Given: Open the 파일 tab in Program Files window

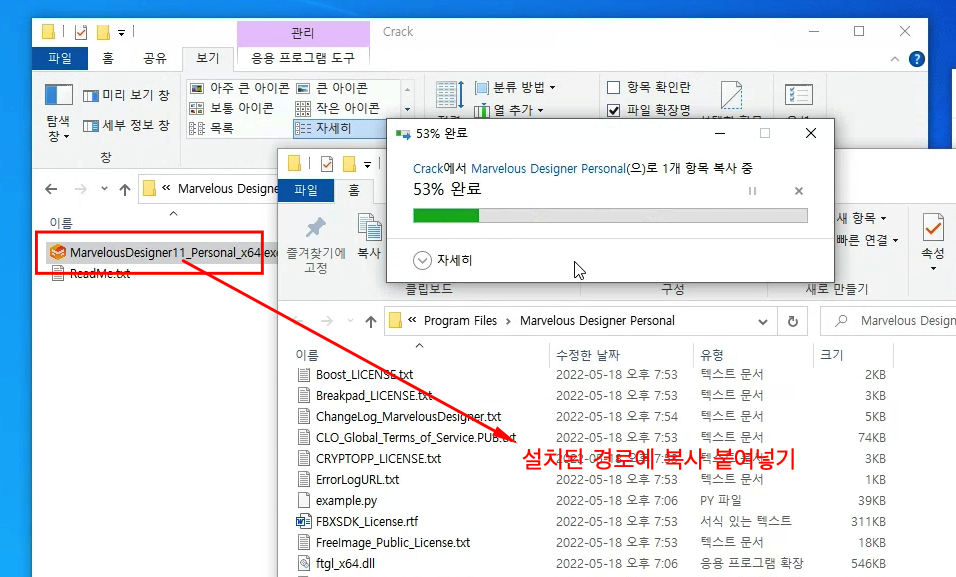Looking at the screenshot, I should click(x=306, y=190).
